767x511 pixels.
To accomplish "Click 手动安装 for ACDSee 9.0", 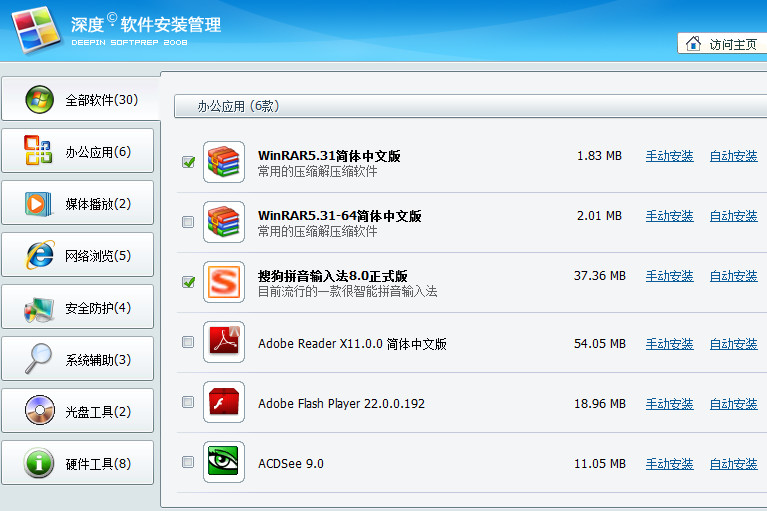I will [x=669, y=464].
